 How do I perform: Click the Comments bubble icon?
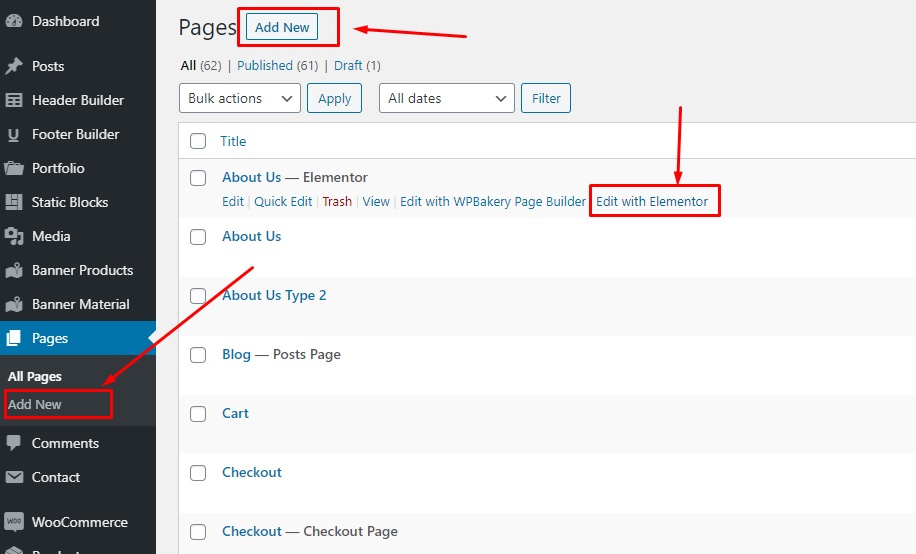(14, 443)
